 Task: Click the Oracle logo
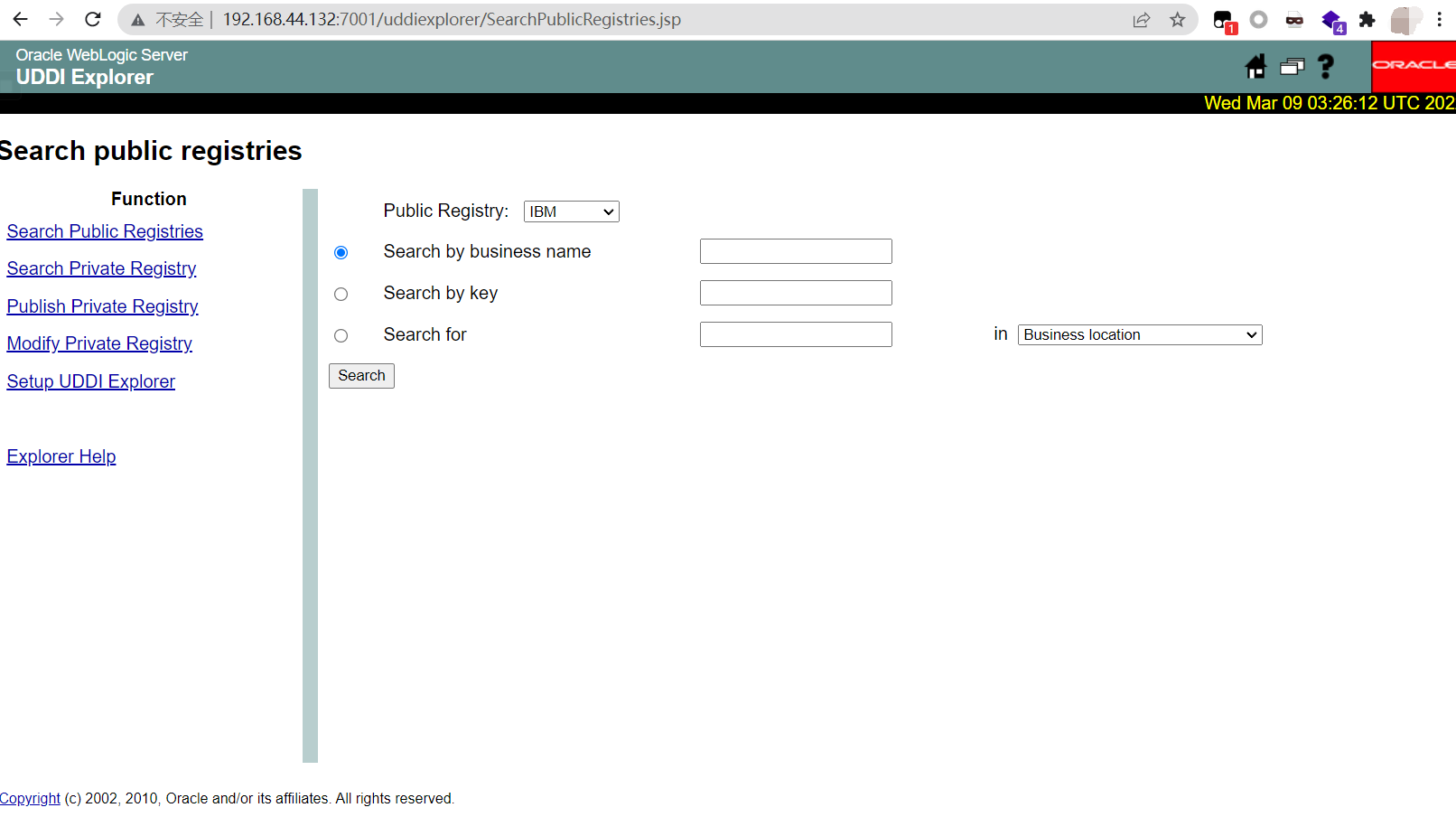click(1414, 65)
